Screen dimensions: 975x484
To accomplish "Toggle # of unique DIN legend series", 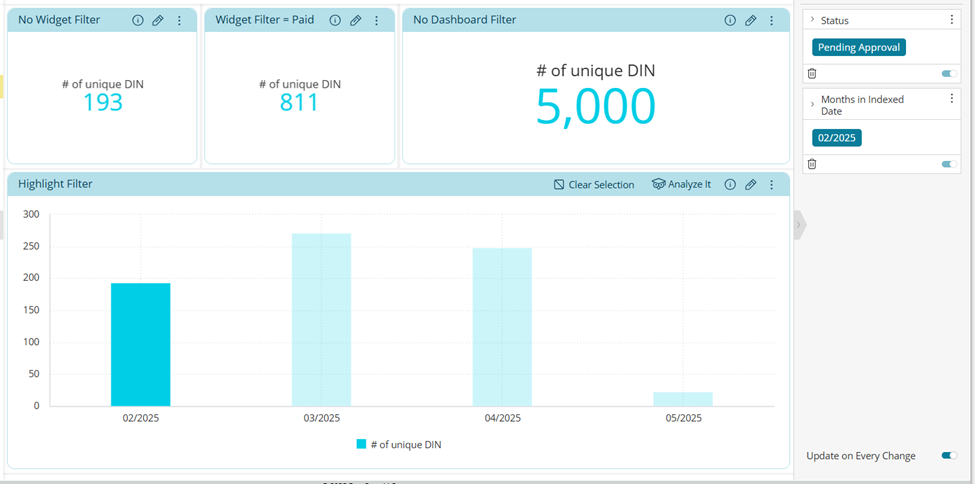I will [399, 444].
